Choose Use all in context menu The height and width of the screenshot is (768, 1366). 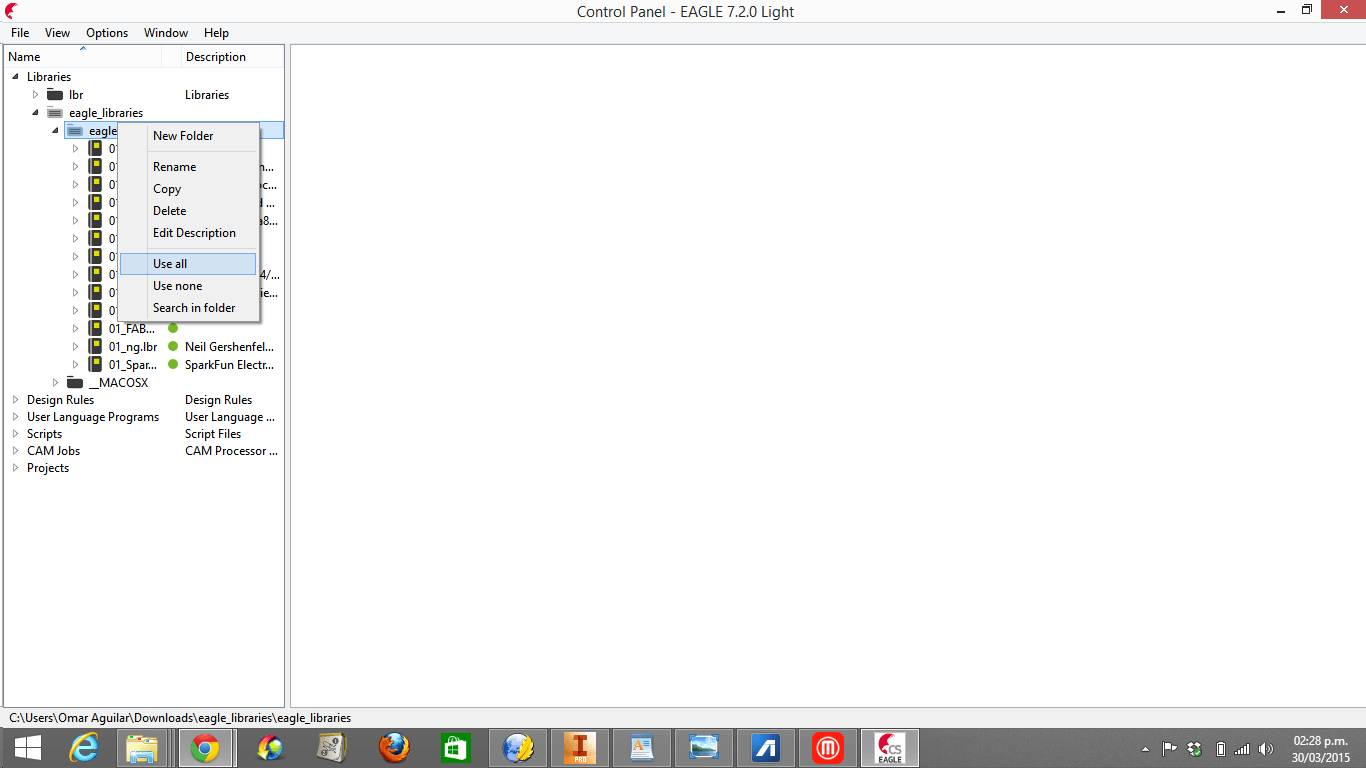click(x=188, y=264)
